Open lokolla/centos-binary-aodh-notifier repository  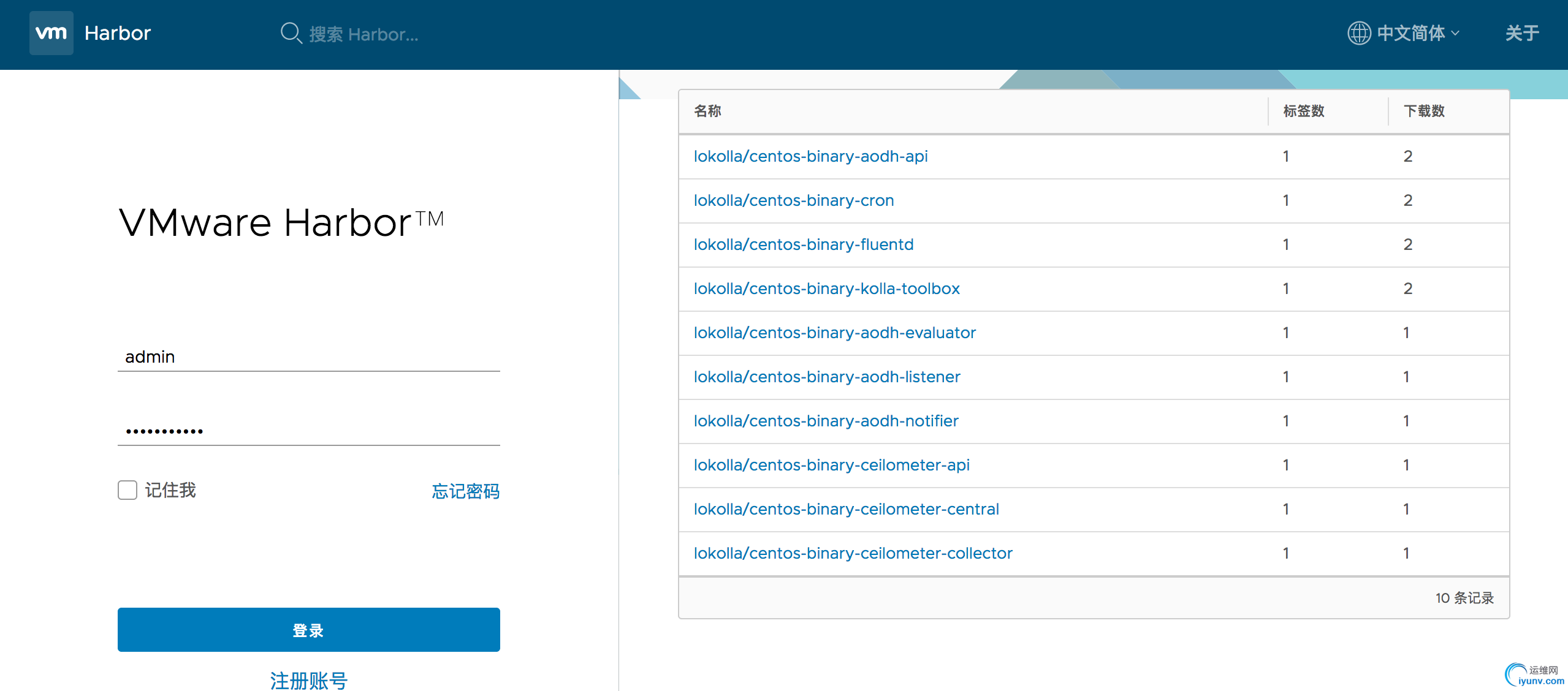pyautogui.click(x=826, y=421)
